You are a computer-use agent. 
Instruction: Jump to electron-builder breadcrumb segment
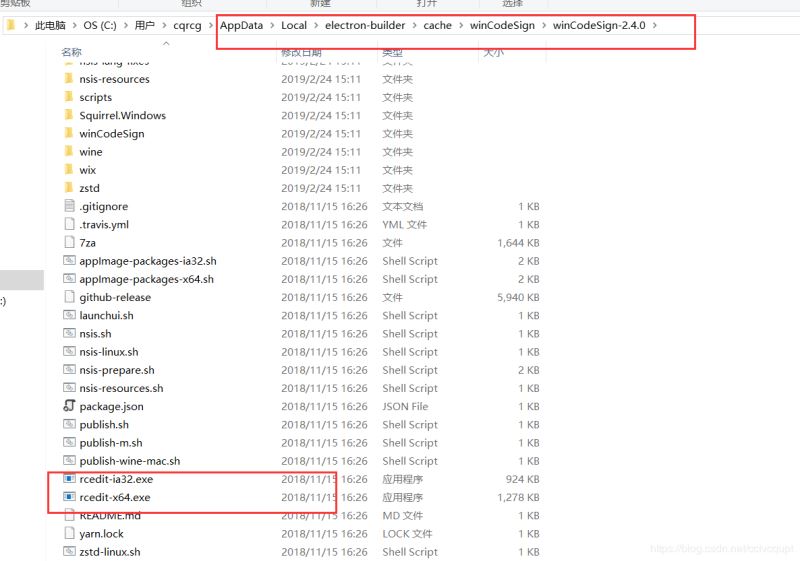(365, 26)
